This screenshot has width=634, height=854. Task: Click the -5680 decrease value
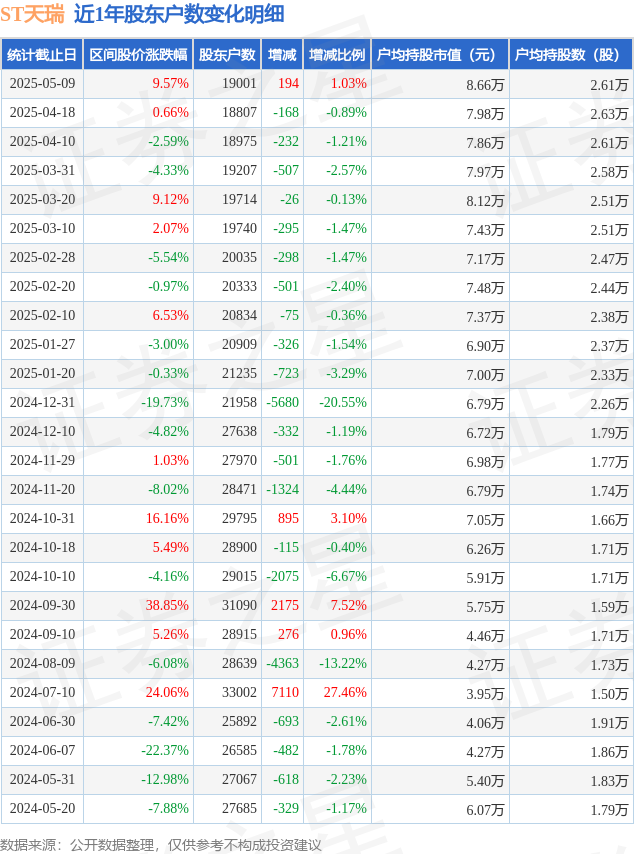point(282,402)
